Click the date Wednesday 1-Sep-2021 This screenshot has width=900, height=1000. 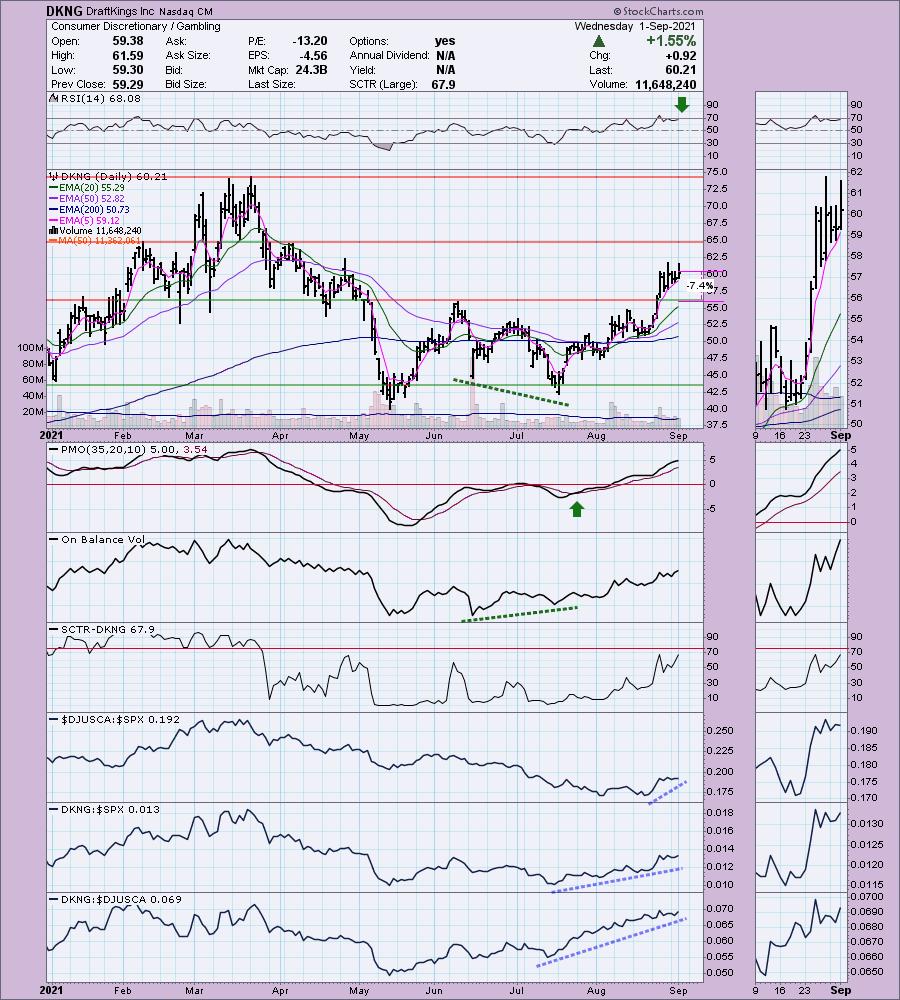[635, 26]
